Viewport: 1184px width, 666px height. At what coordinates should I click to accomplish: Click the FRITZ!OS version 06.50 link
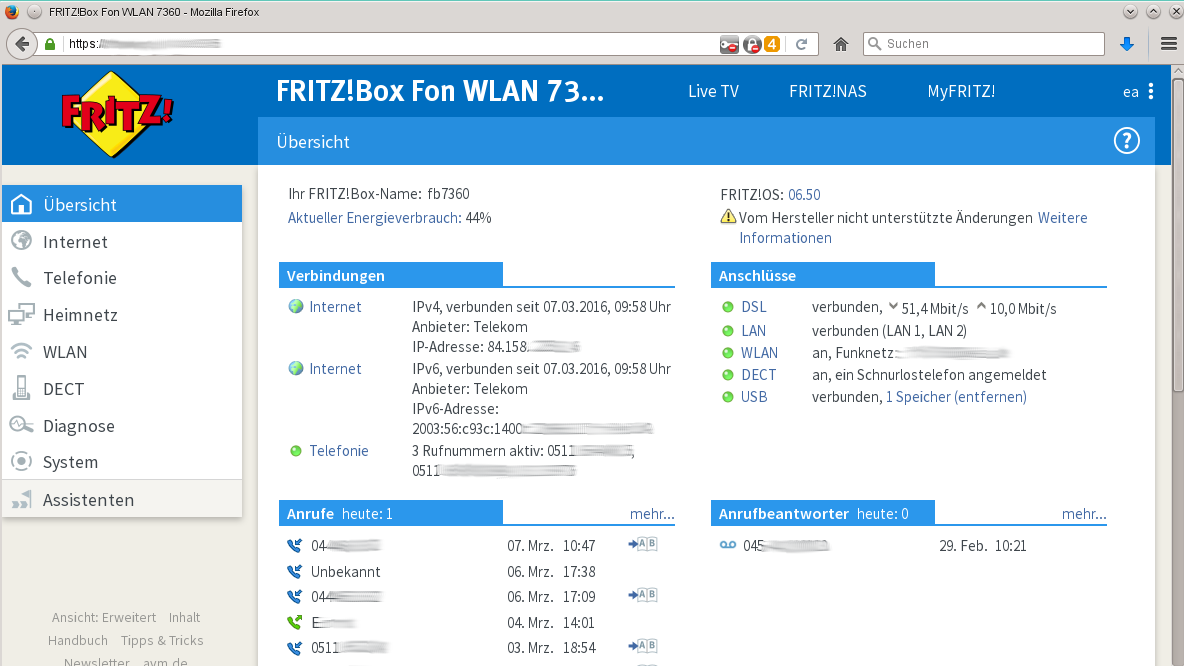pyautogui.click(x=804, y=195)
